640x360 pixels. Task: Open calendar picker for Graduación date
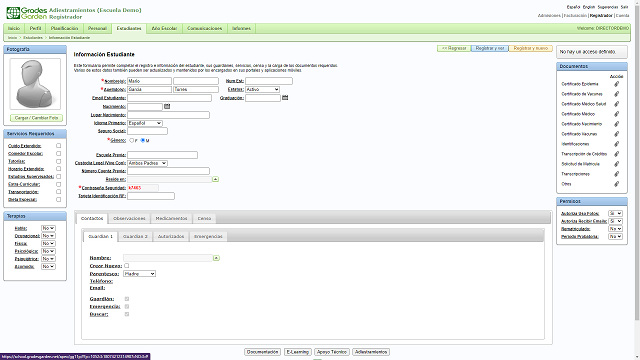[x=285, y=98]
